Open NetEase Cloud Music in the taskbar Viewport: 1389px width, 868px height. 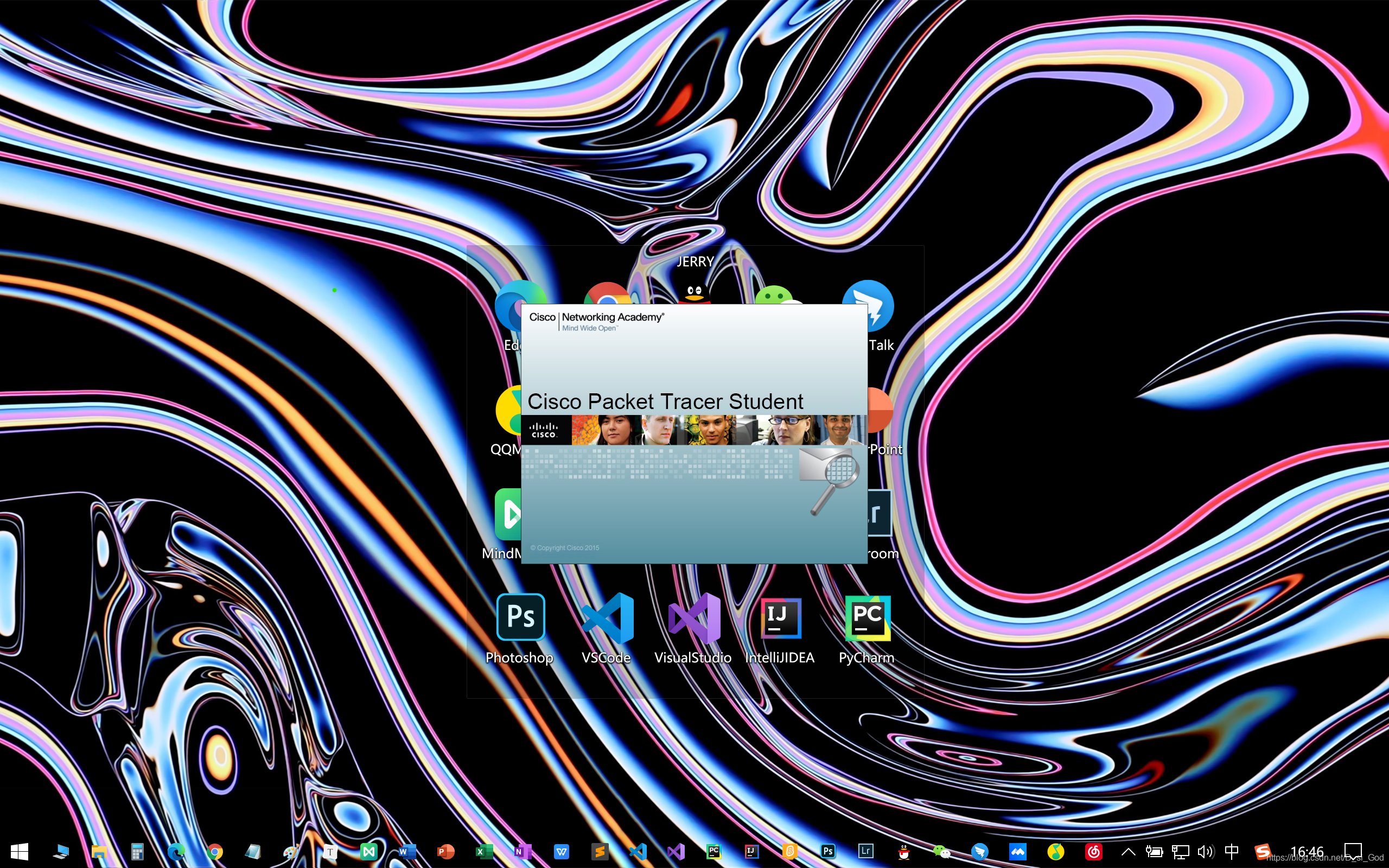tap(1094, 851)
